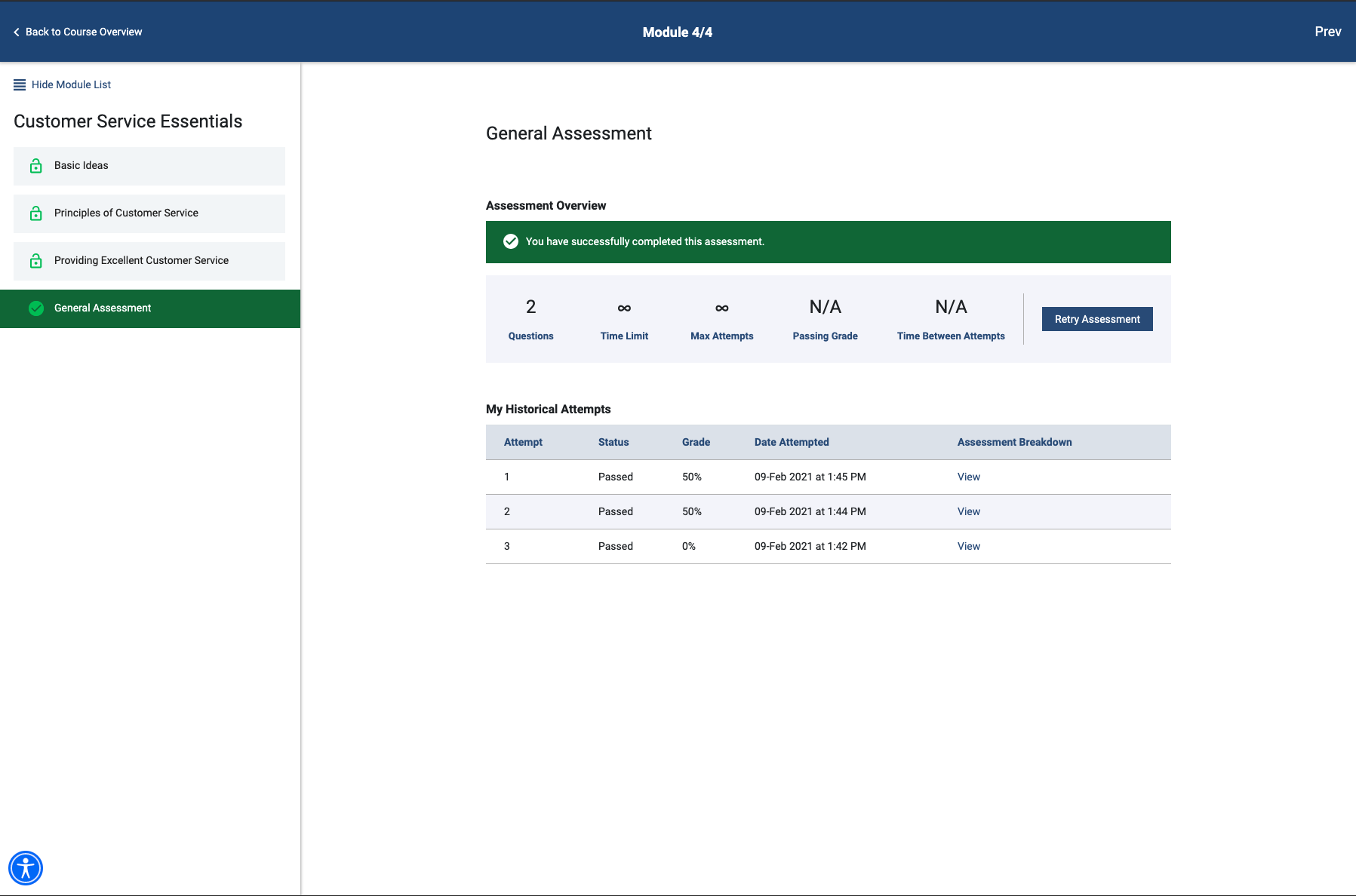1356x896 pixels.
Task: Open the accessibility widget in the bottom corner
Action: (26, 867)
